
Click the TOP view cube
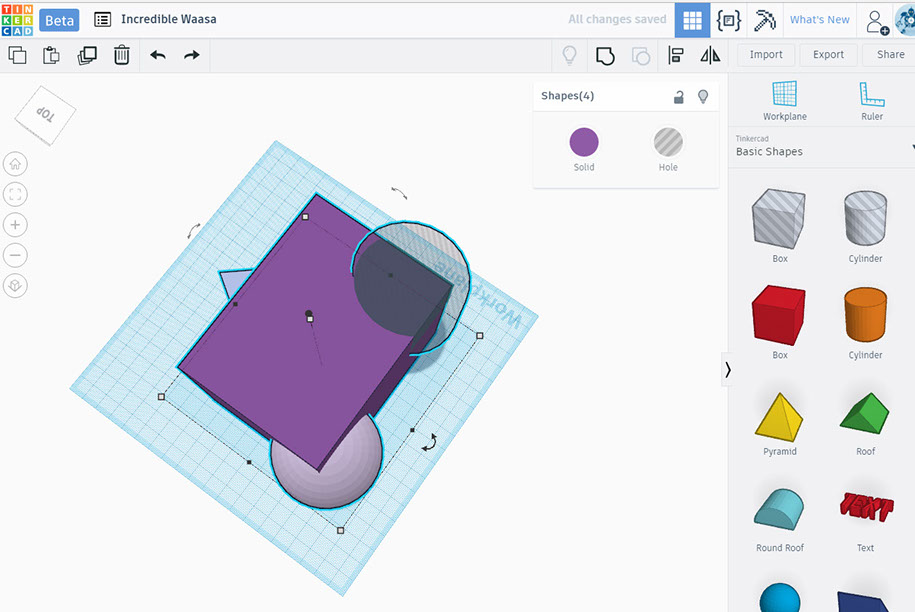[45, 116]
